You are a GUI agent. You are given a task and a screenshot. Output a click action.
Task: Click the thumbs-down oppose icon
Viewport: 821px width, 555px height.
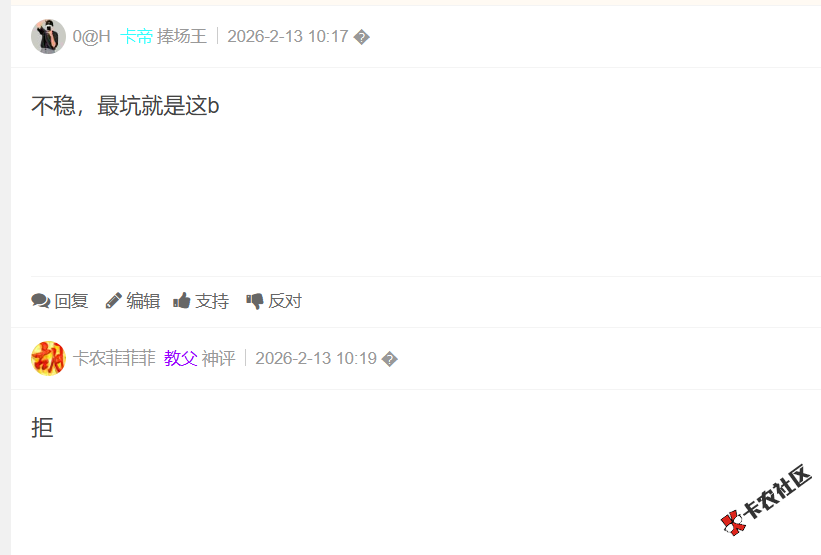(254, 301)
